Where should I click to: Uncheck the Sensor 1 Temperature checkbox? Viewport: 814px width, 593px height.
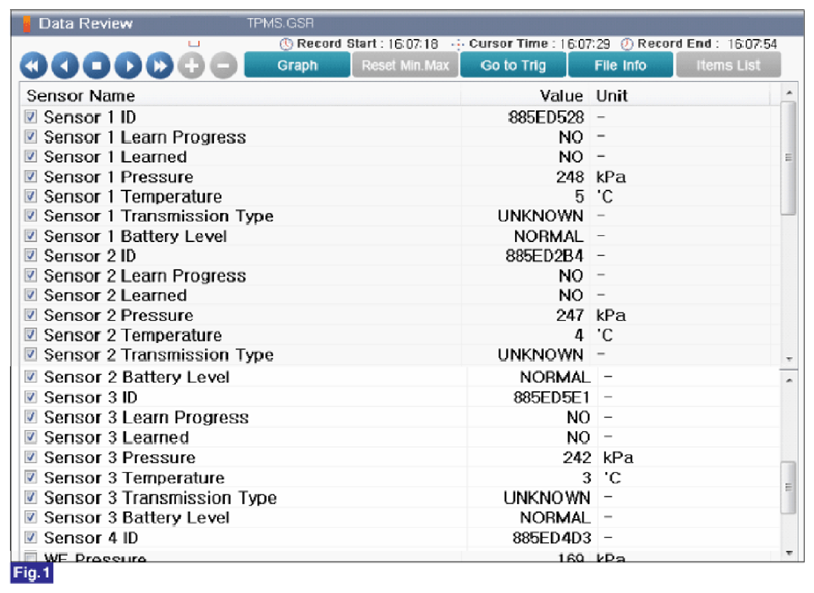point(31,196)
